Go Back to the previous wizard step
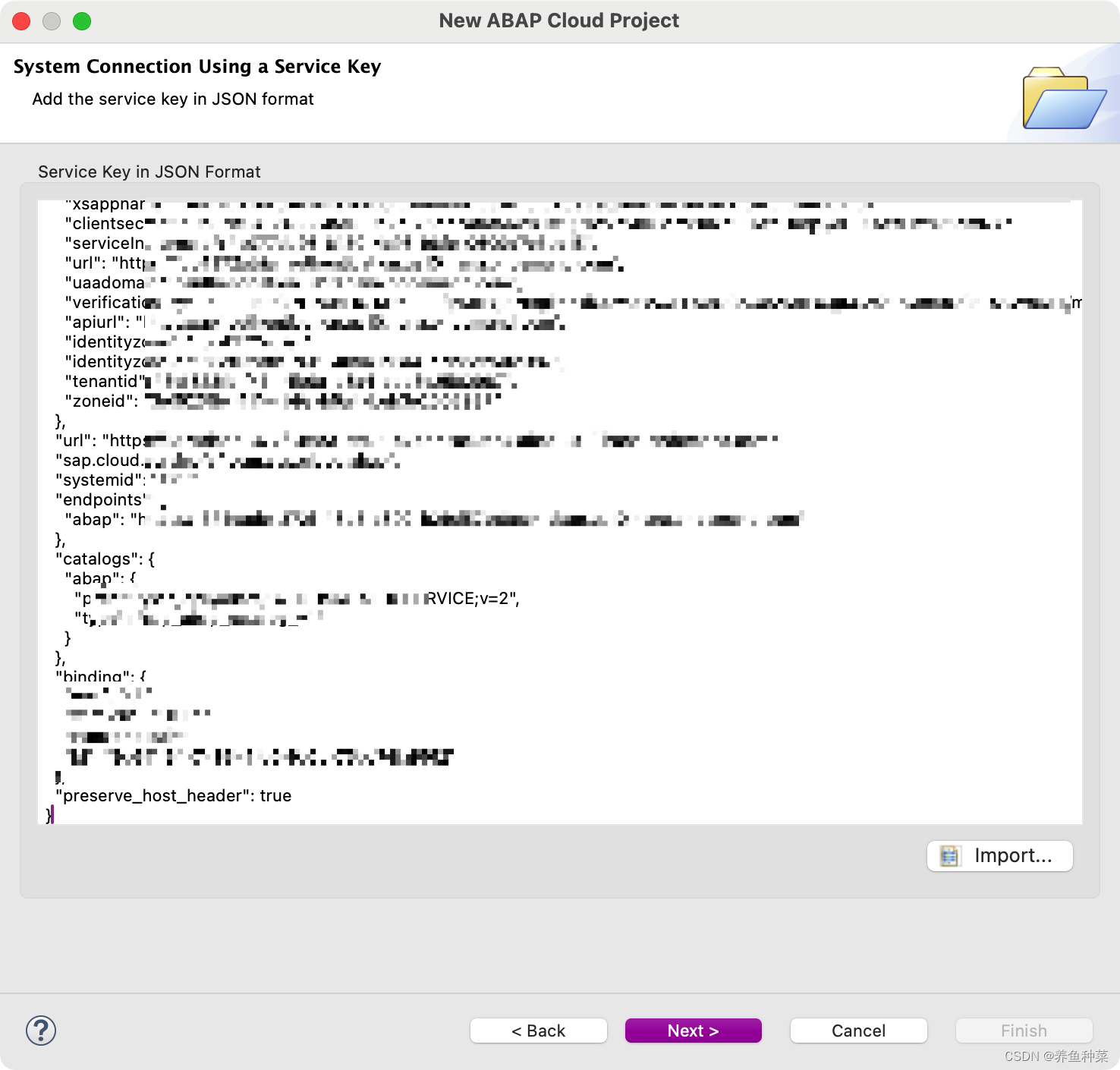The width and height of the screenshot is (1120, 1070). [x=538, y=1031]
